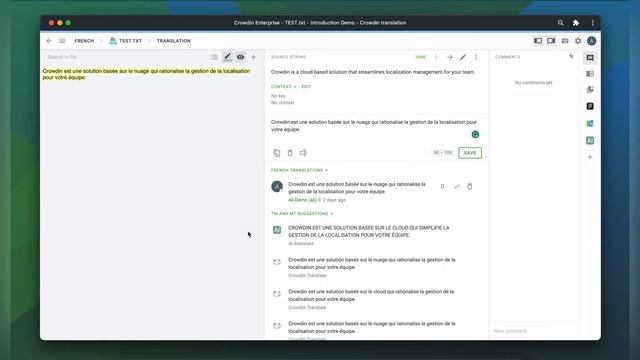Open the Comments panel tab icon
The height and width of the screenshot is (360, 640).
[x=590, y=58]
